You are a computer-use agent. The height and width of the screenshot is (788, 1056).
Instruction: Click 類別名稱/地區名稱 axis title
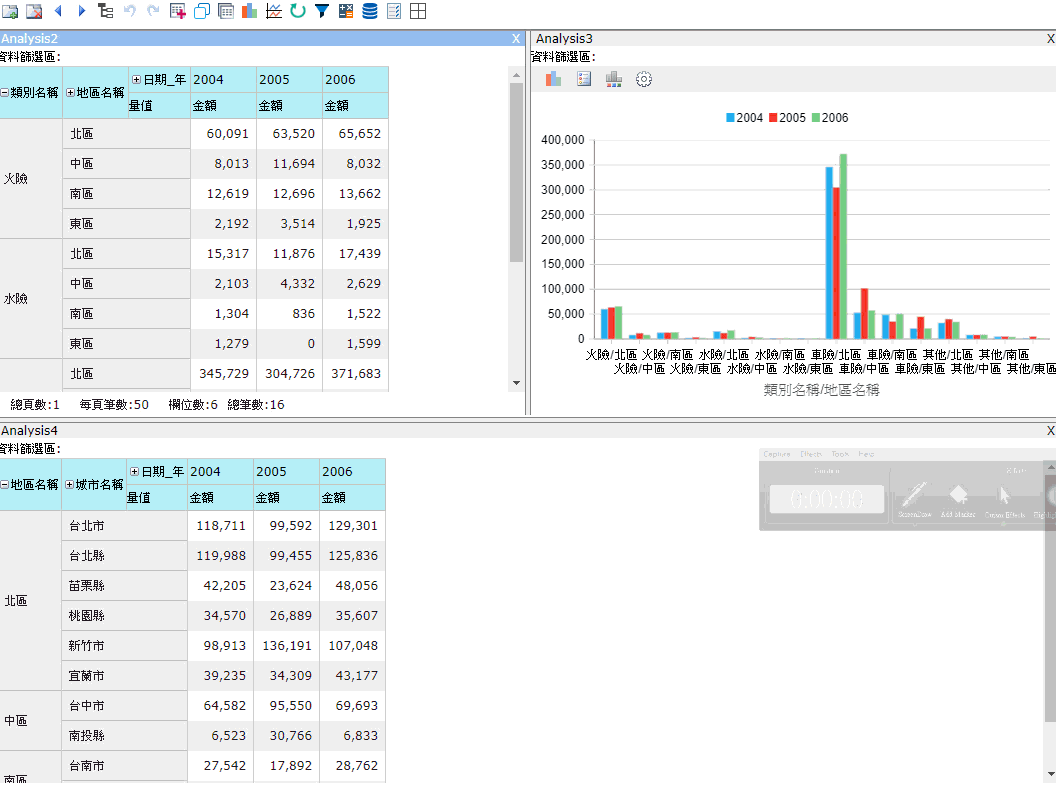(821, 390)
